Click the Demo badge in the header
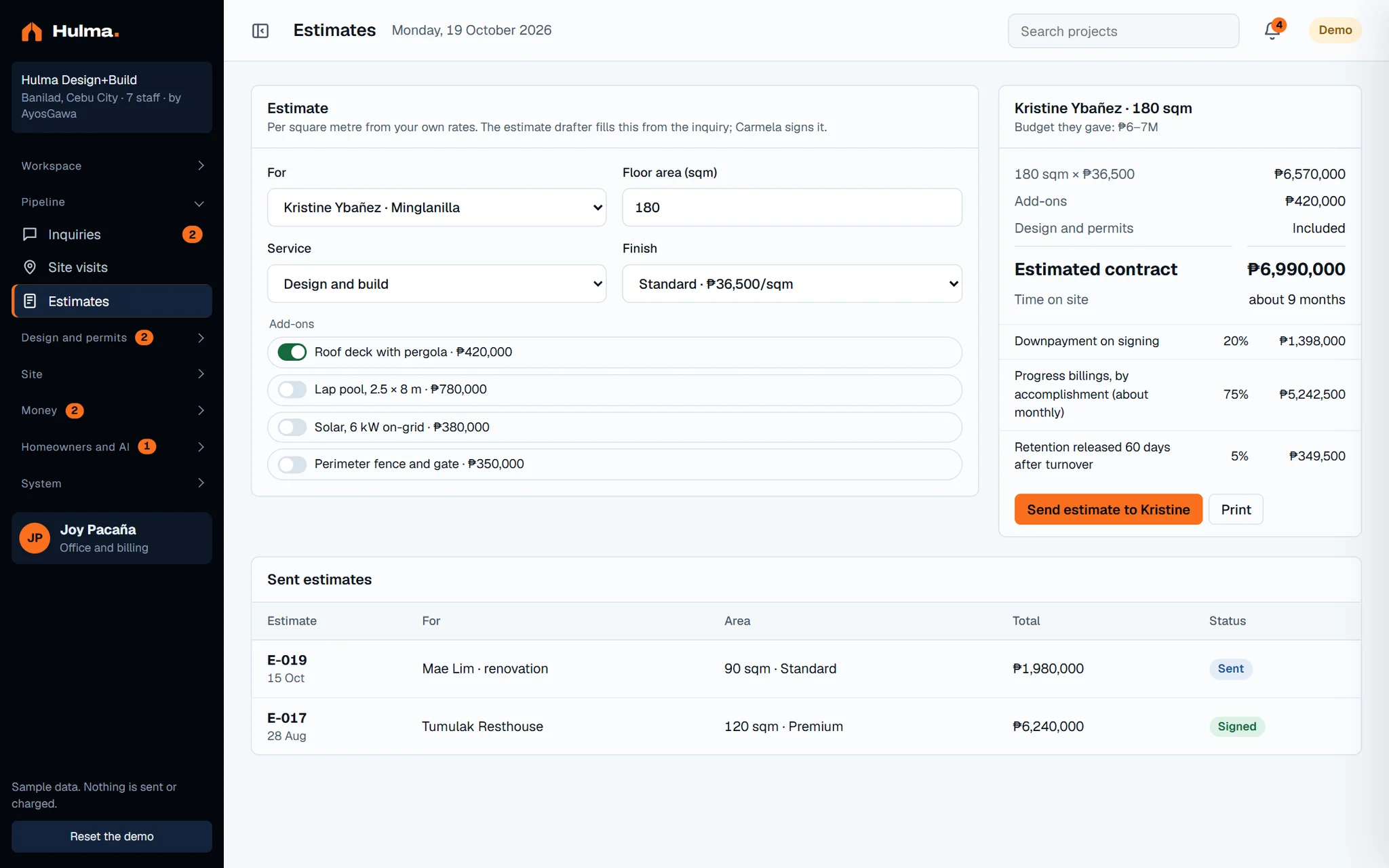Image resolution: width=1389 pixels, height=868 pixels. 1335,30
